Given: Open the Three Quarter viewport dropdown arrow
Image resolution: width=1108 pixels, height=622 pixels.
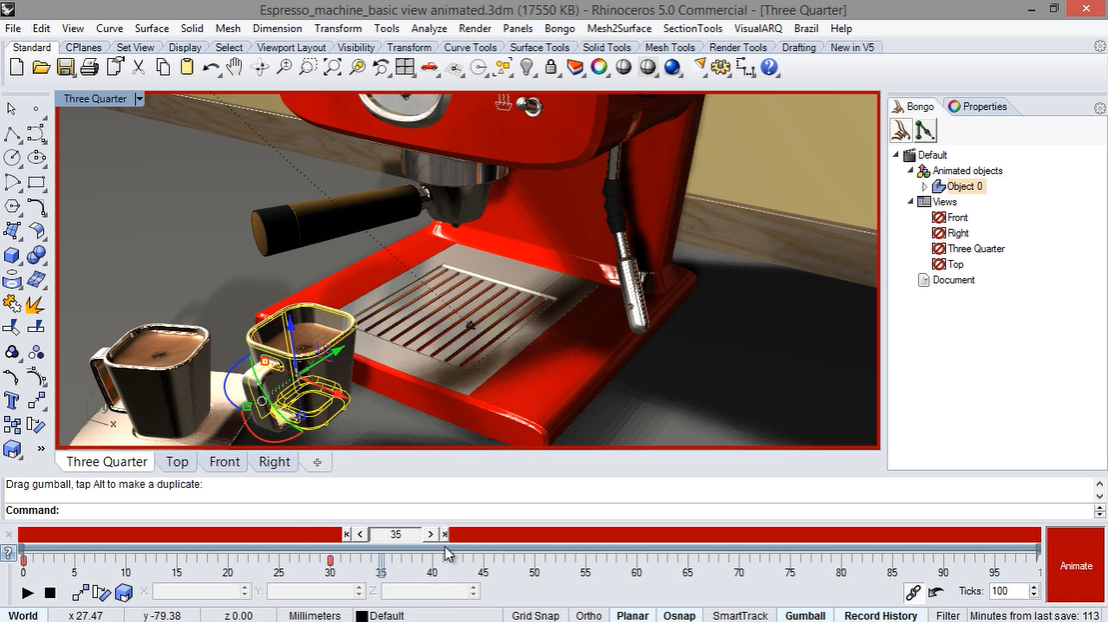Looking at the screenshot, I should pyautogui.click(x=139, y=99).
